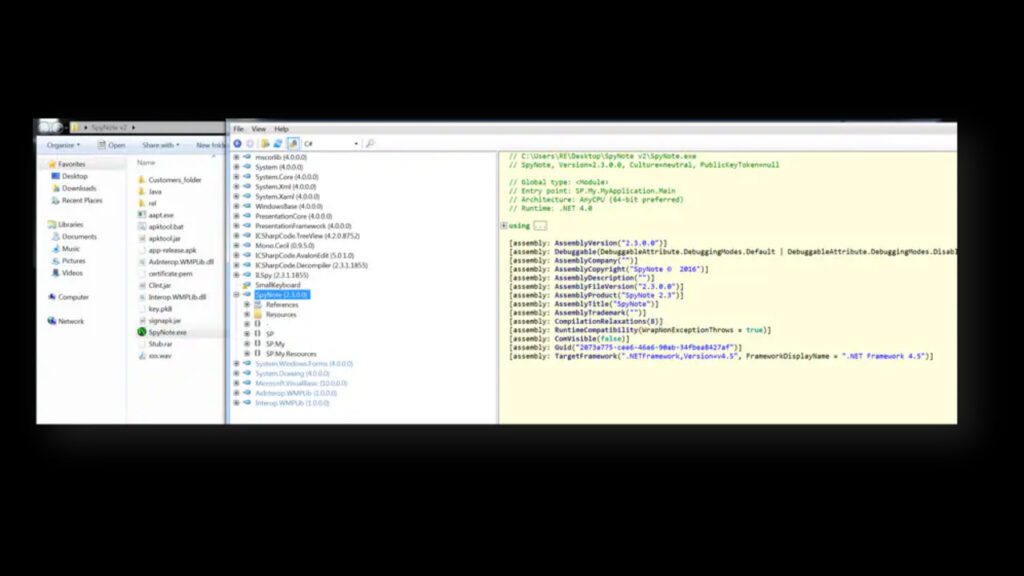This screenshot has height=576, width=1024.
Task: Expand the References node under SpyNote
Action: [x=247, y=305]
